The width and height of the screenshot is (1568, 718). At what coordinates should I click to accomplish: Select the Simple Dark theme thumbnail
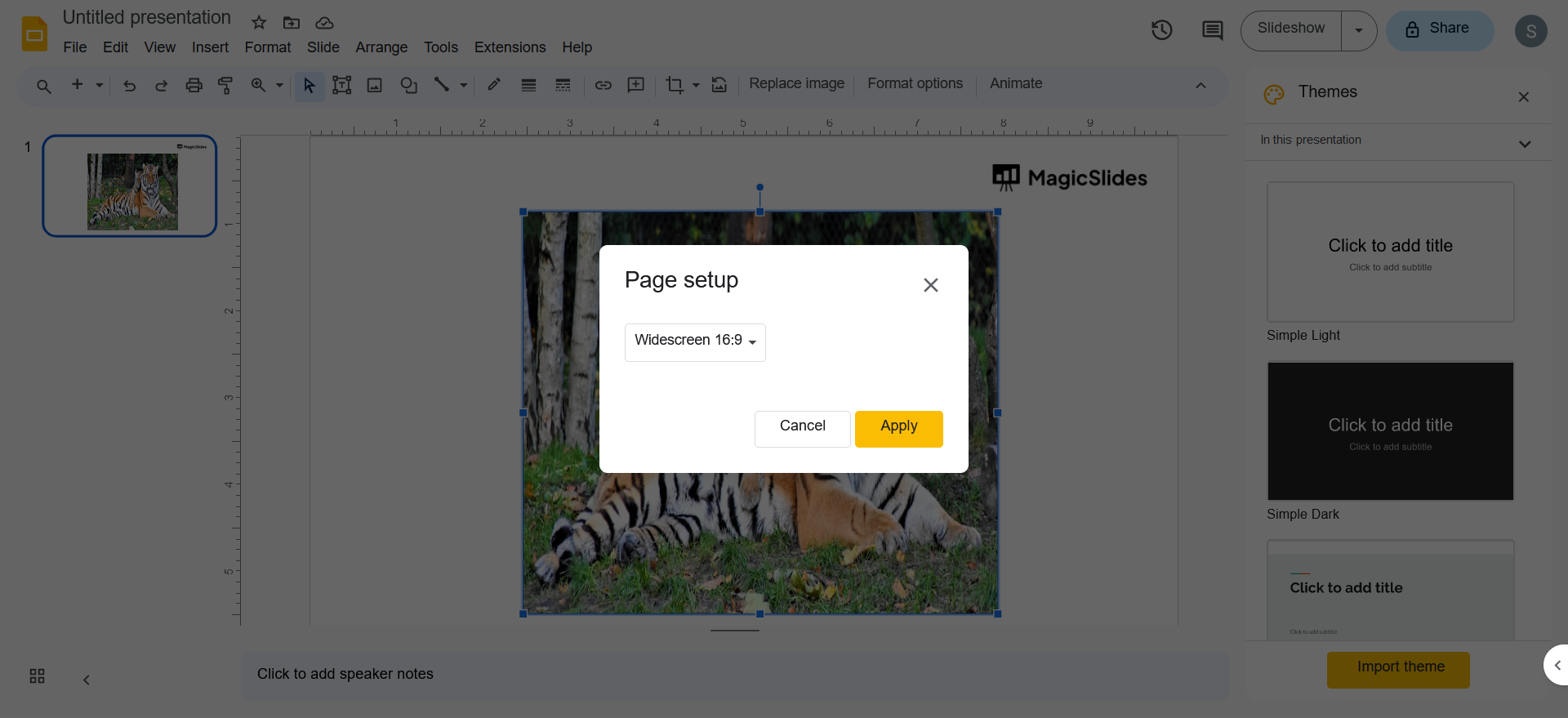point(1390,431)
